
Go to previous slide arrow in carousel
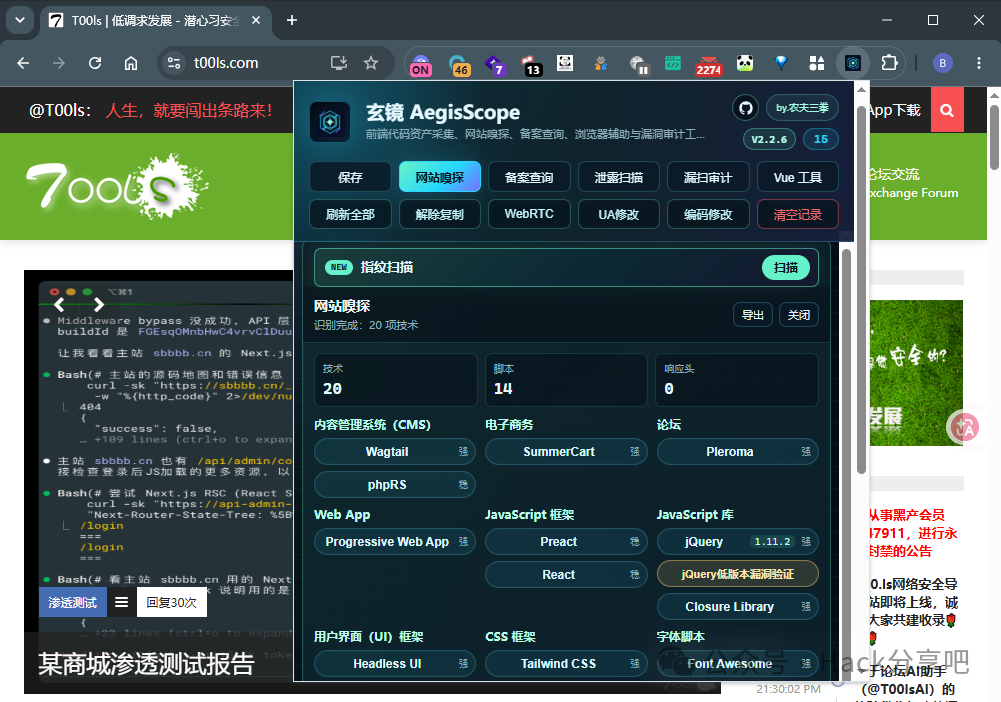tap(59, 304)
